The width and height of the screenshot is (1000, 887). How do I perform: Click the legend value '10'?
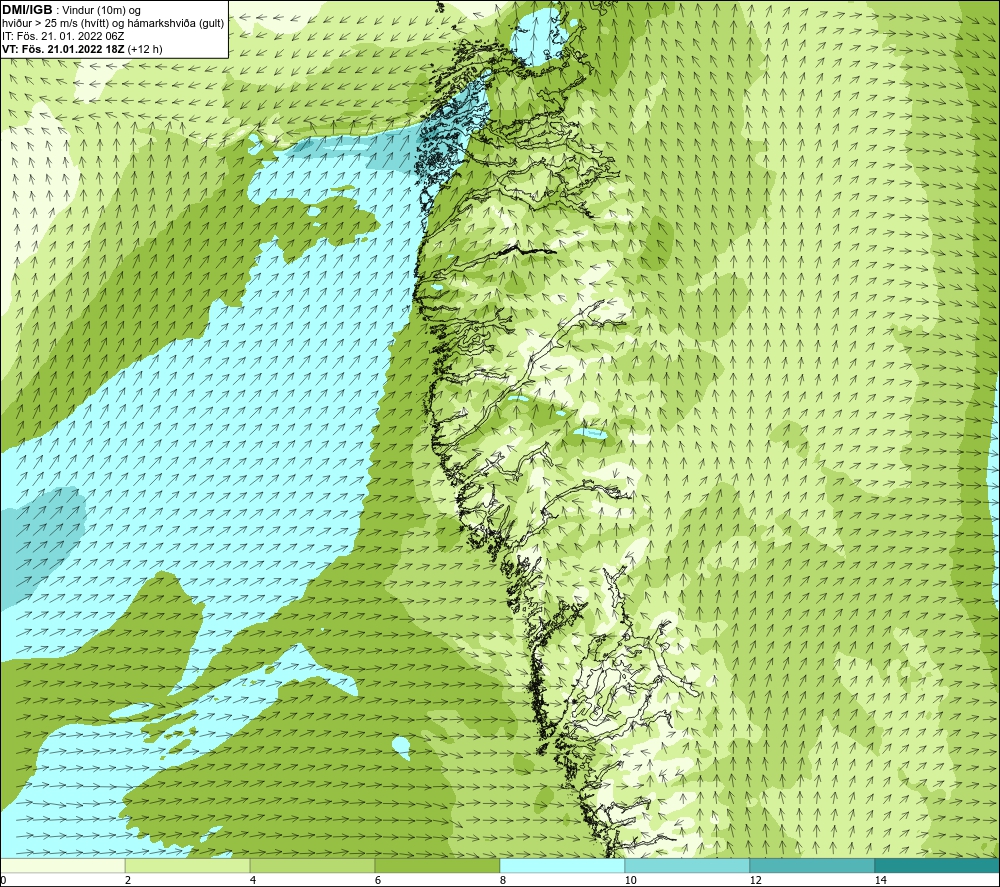630,880
